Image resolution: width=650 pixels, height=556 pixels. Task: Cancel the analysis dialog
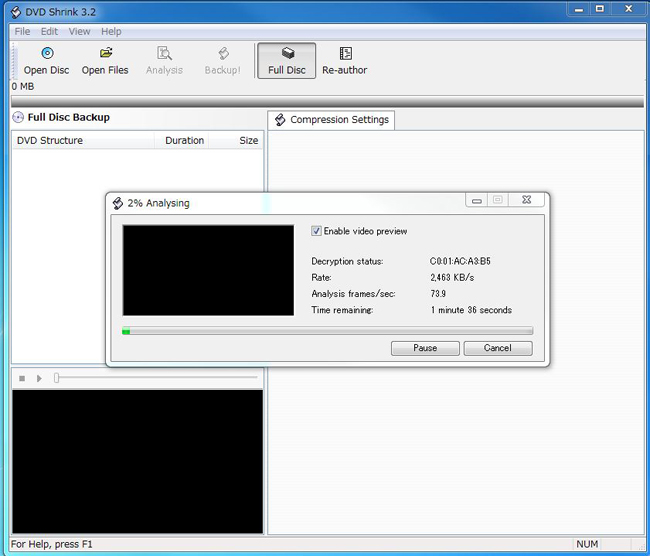(x=498, y=348)
